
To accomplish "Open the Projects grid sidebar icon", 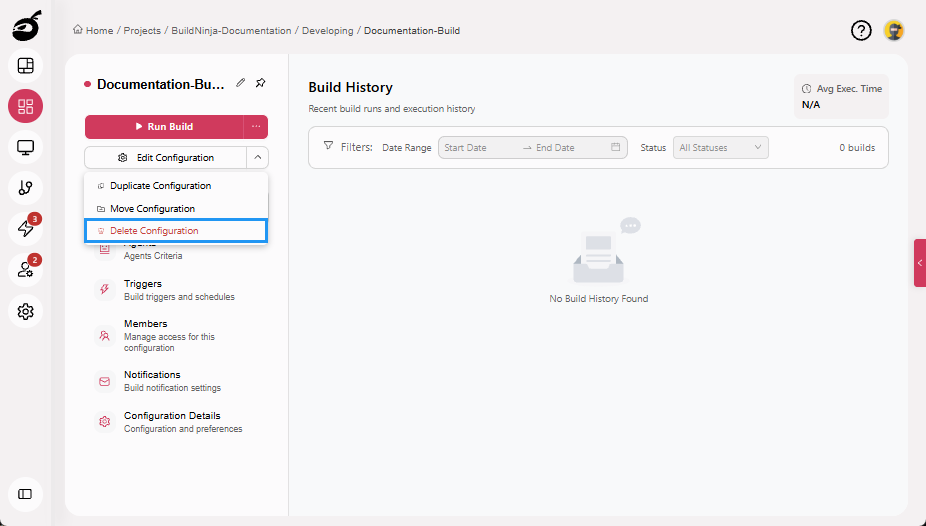I will click(x=25, y=106).
